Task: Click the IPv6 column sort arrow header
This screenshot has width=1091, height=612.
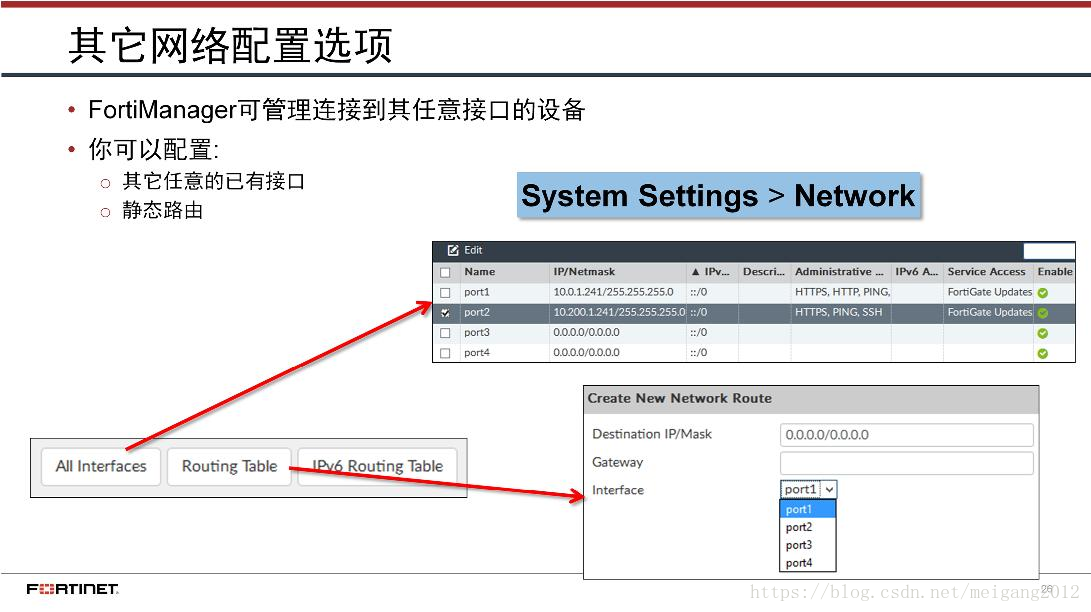Action: point(710,272)
